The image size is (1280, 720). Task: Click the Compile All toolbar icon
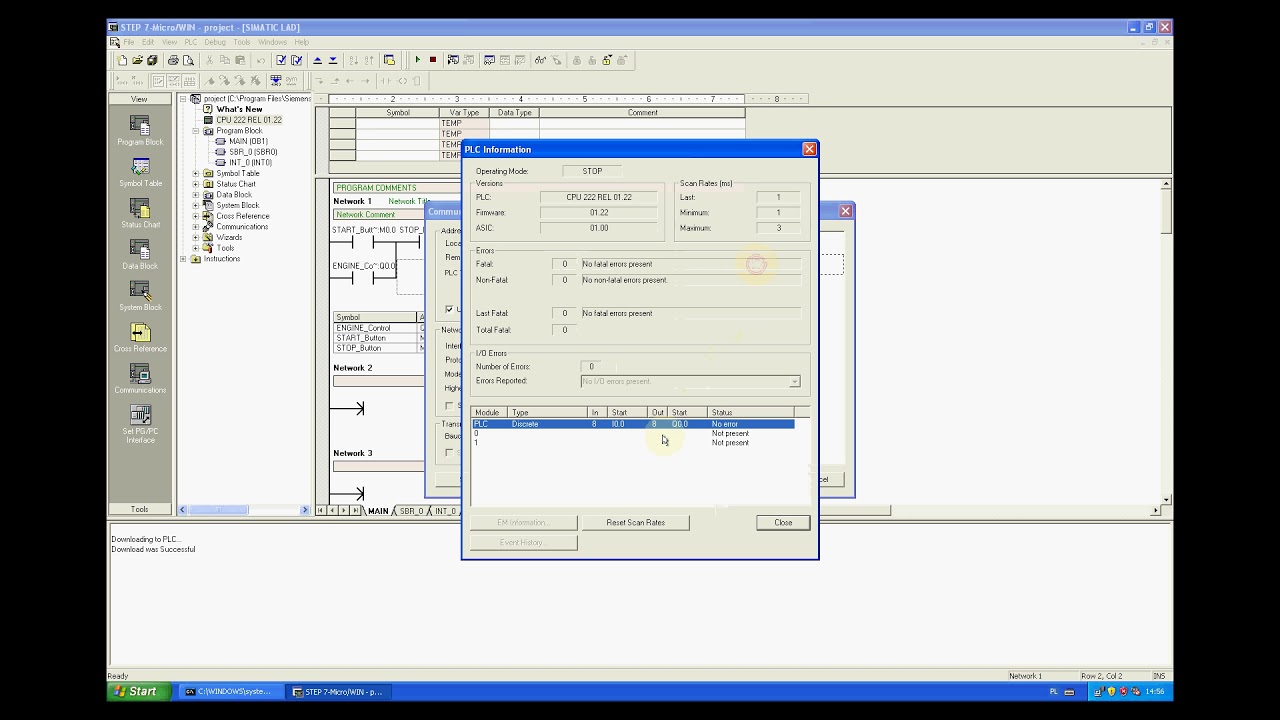296,60
